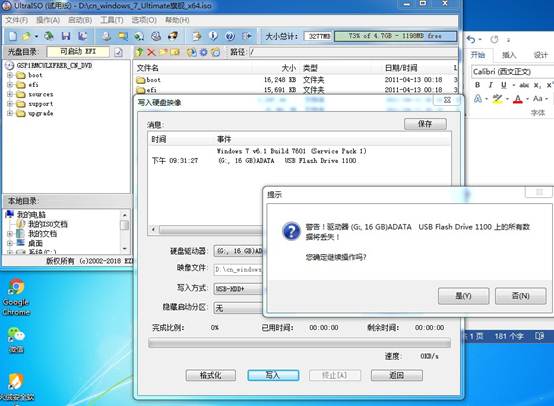The height and width of the screenshot is (406, 554).
Task: Click the 返回 button
Action: click(x=396, y=375)
